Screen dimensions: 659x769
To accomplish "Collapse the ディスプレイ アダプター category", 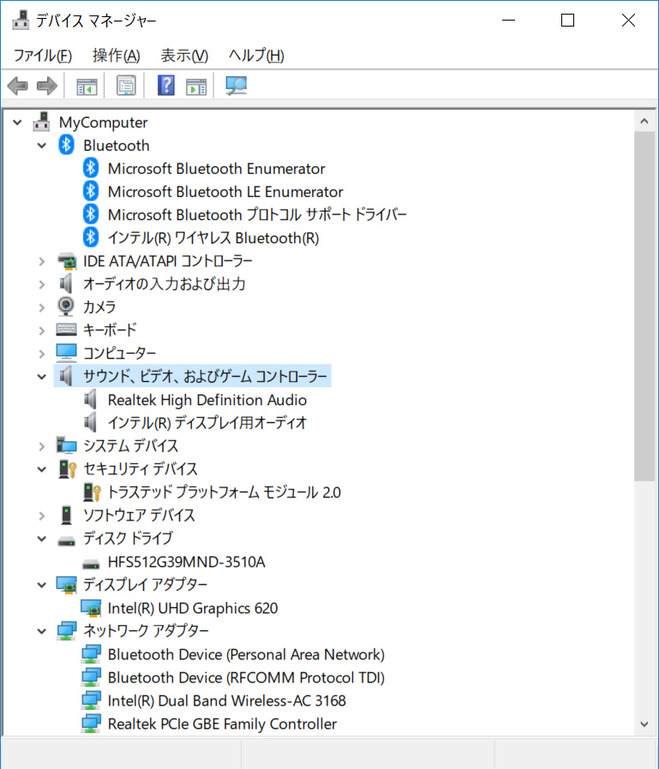I will point(42,585).
